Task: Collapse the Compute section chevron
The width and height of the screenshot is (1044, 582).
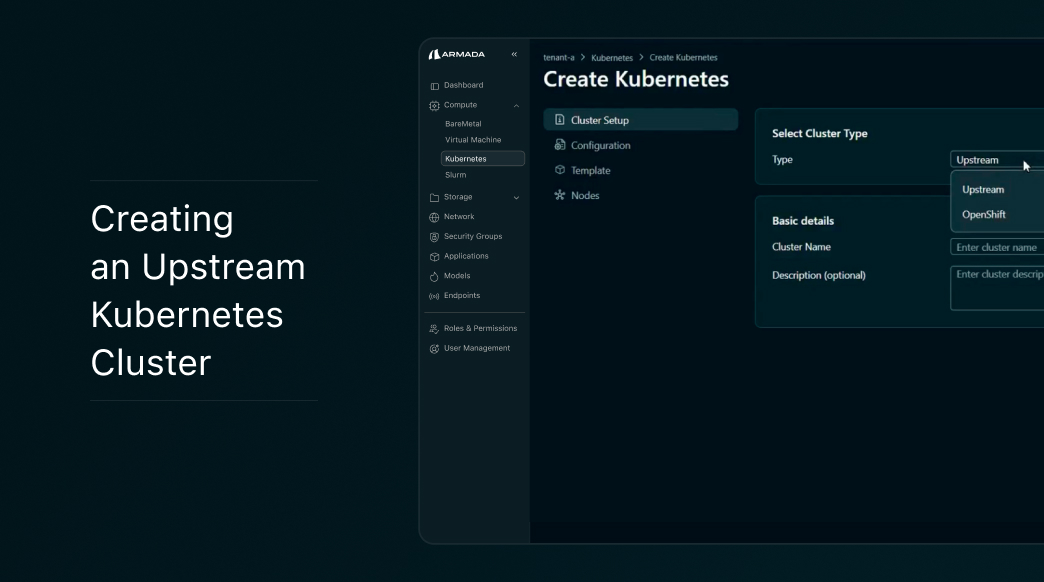Action: 516,105
